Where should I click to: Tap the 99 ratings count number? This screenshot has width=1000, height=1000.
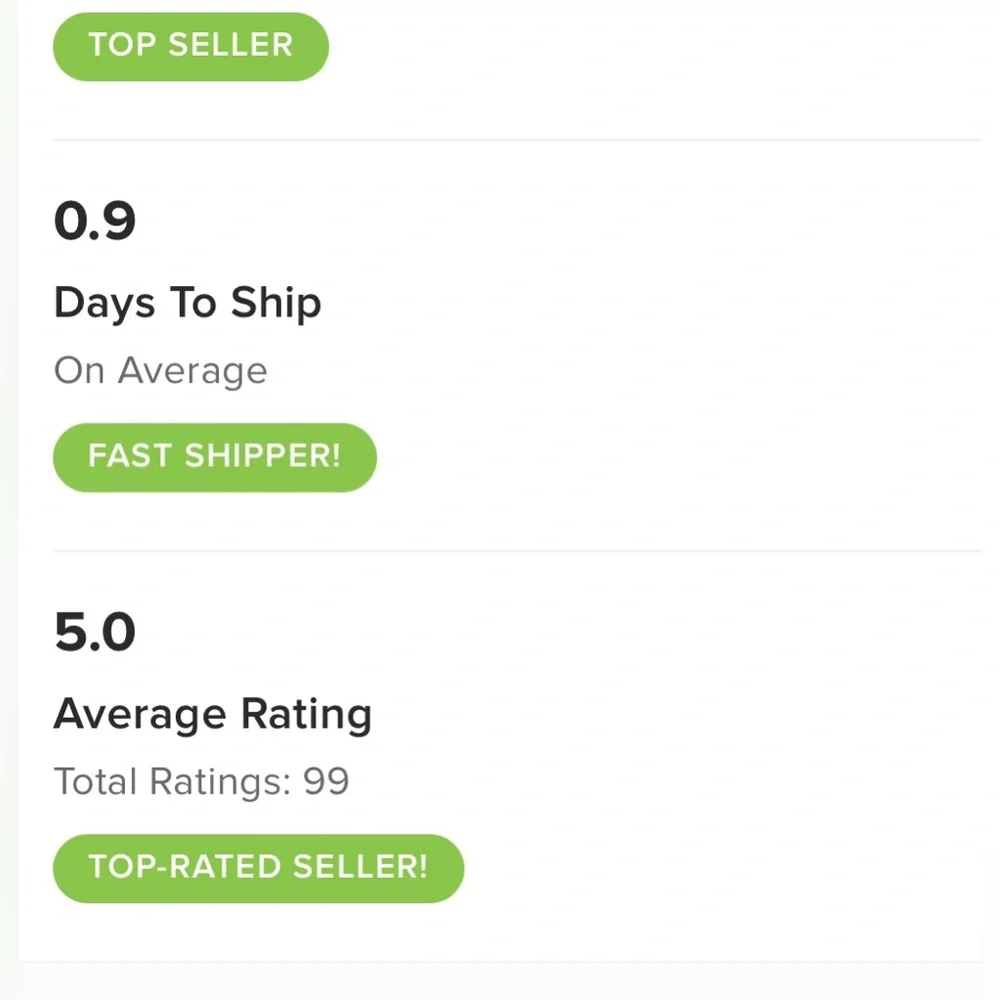coord(326,781)
